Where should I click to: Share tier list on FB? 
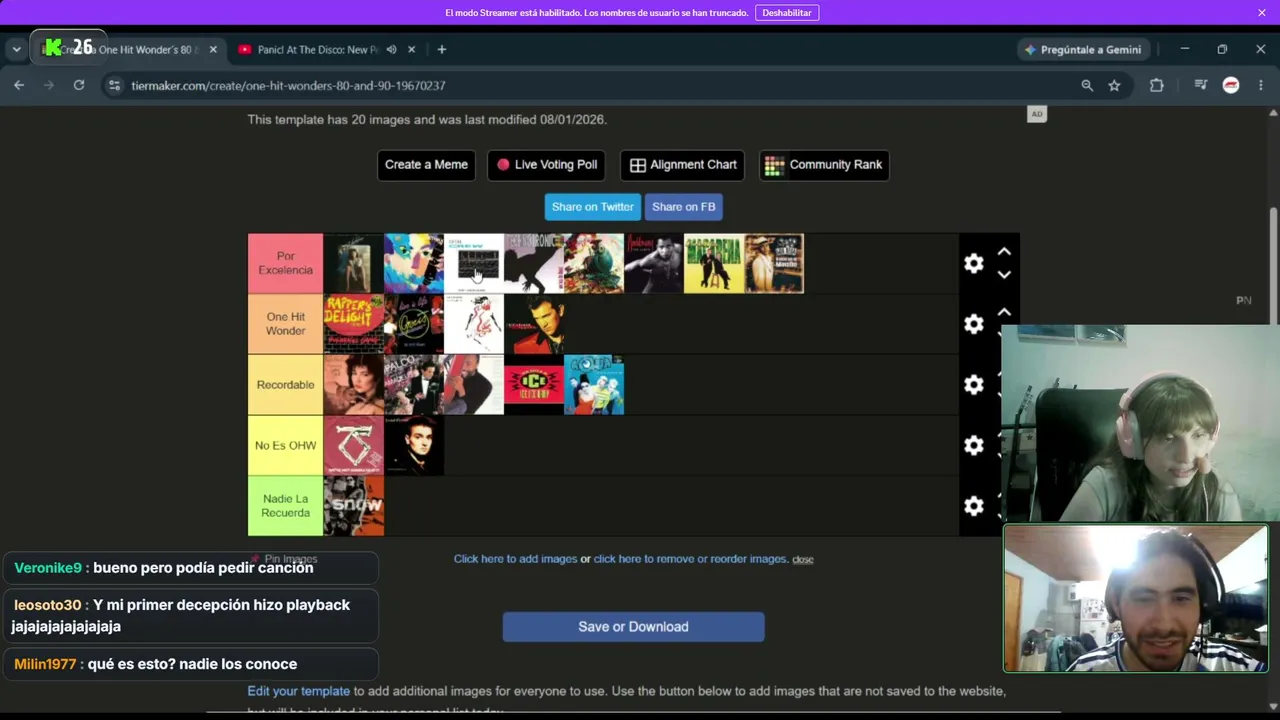click(684, 207)
